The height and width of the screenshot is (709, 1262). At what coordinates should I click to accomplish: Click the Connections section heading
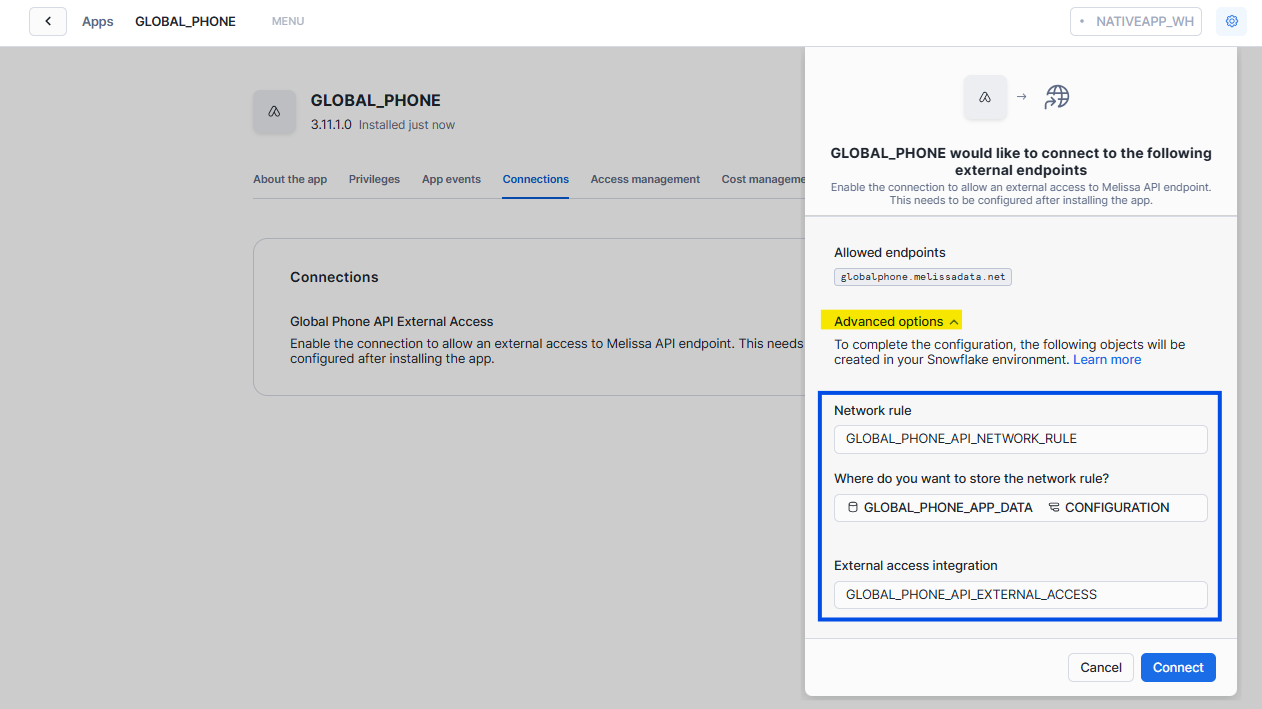point(334,277)
